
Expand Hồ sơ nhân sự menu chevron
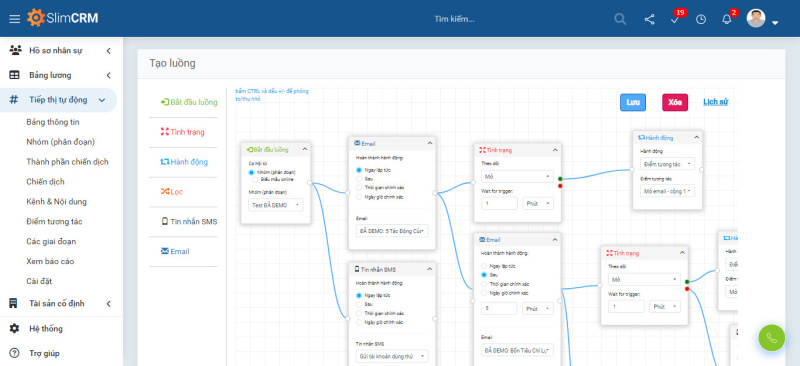108,51
